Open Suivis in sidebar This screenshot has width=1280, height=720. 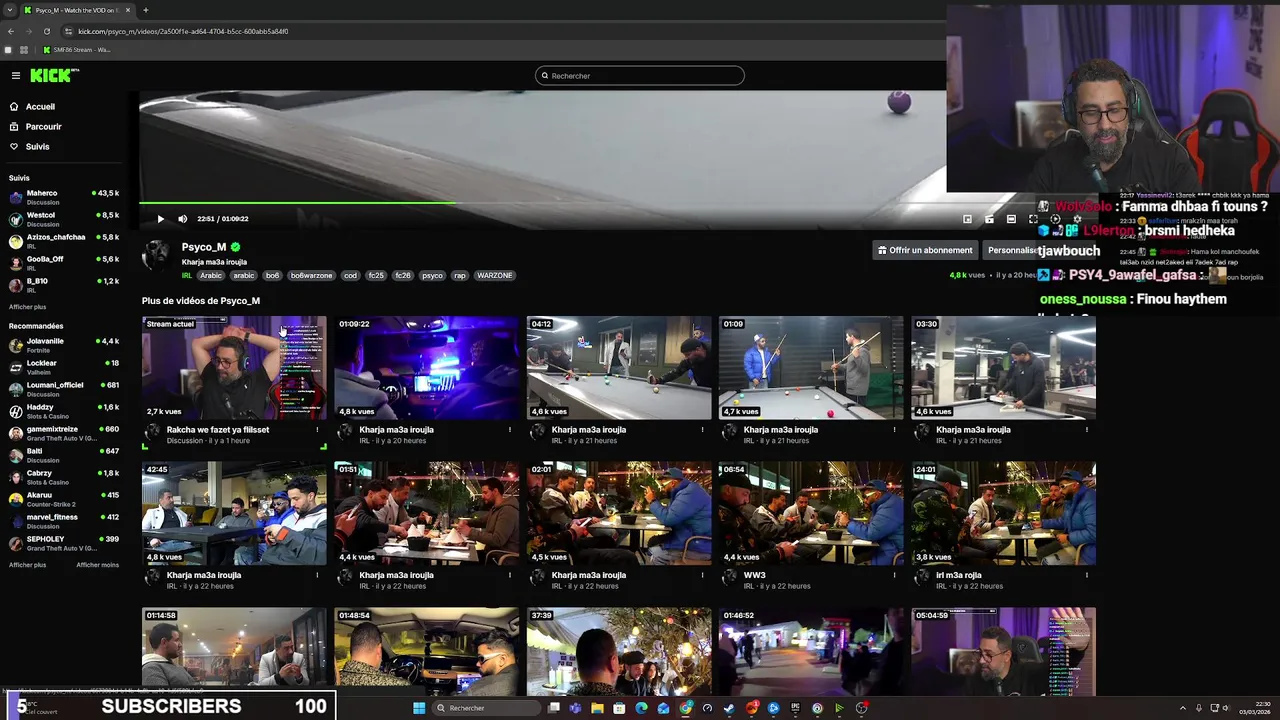[37, 147]
